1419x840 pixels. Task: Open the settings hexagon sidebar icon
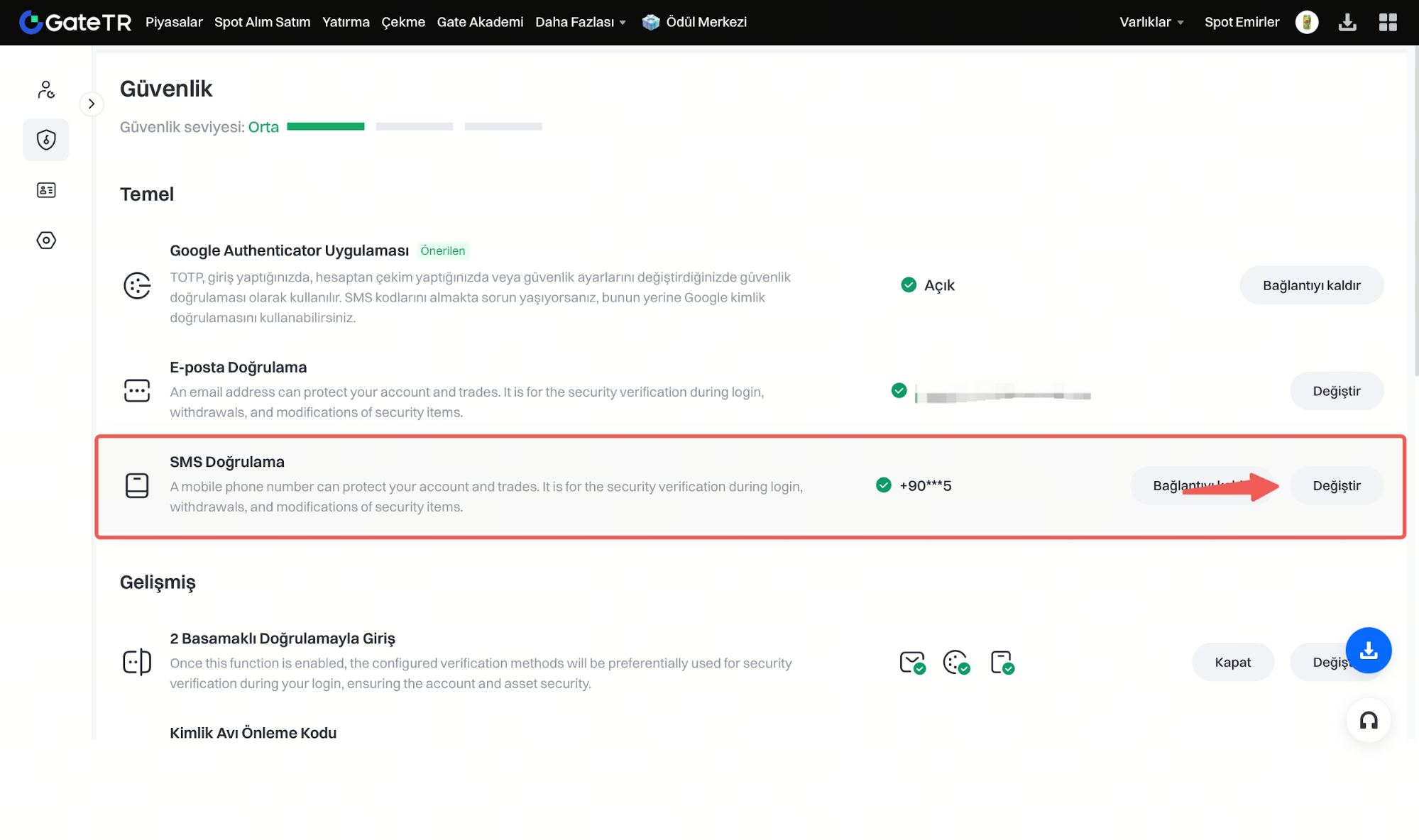tap(46, 241)
